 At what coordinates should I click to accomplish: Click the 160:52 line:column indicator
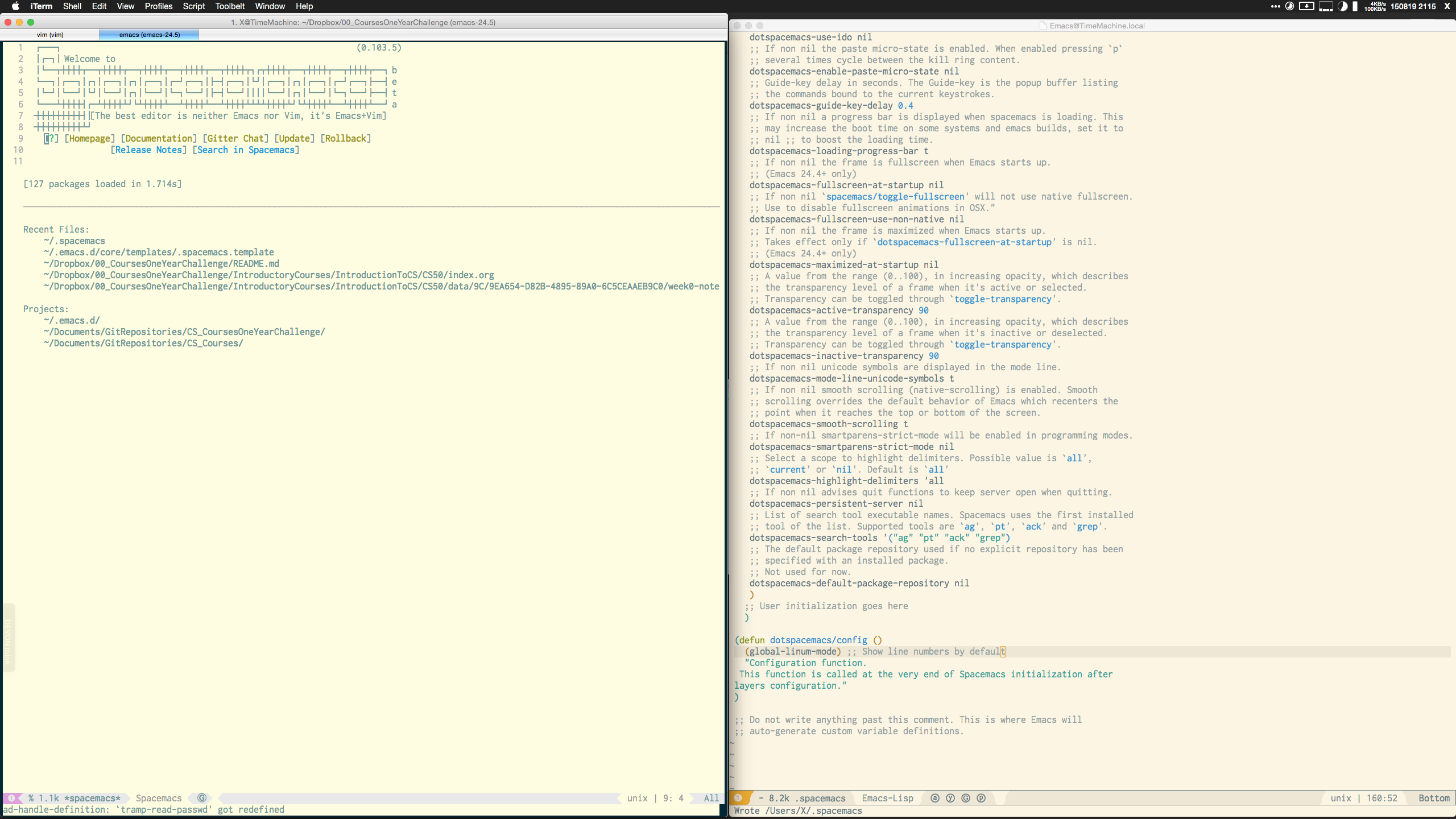[x=1382, y=798]
